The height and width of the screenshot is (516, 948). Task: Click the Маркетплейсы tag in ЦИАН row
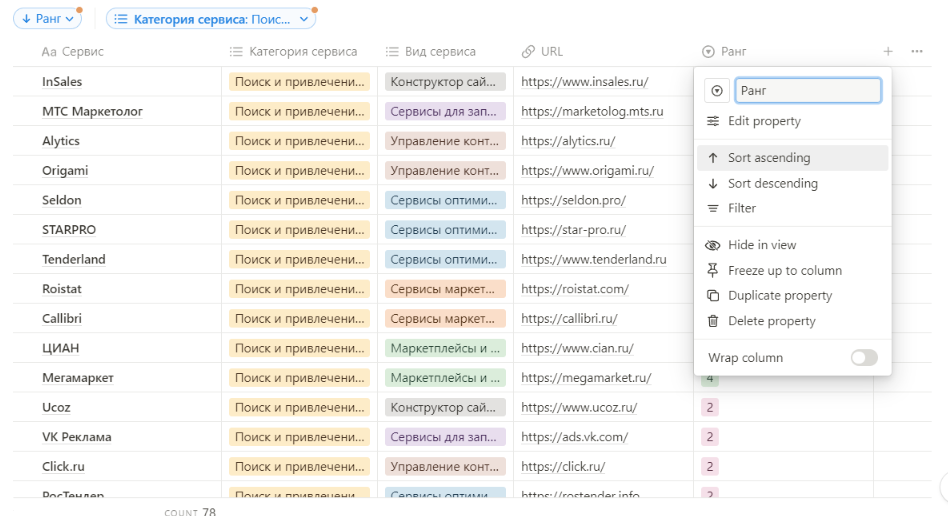pyautogui.click(x=445, y=348)
